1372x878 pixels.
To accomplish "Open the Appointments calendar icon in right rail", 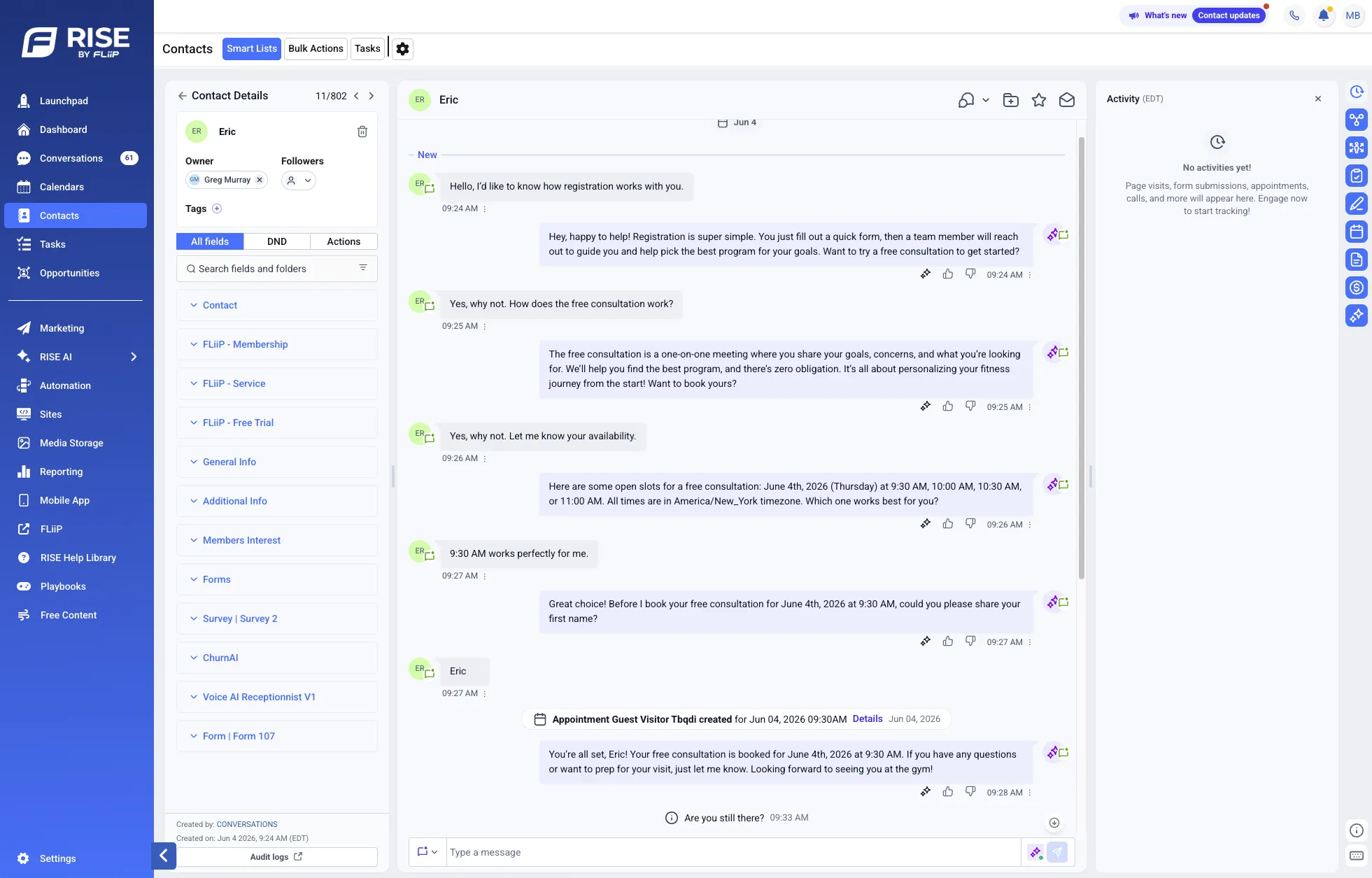I will pos(1357,232).
